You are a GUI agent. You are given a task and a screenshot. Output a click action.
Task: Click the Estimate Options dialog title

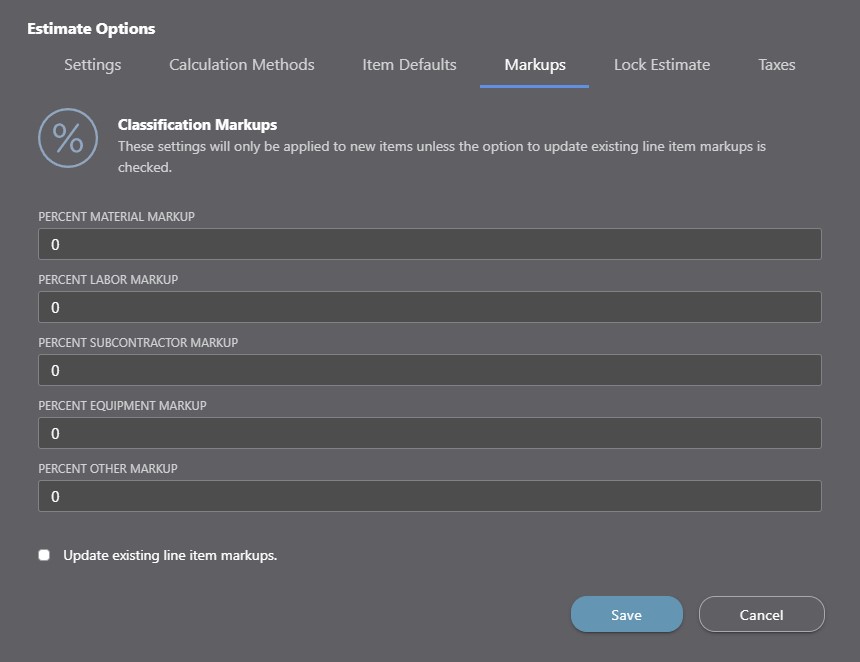pos(91,29)
